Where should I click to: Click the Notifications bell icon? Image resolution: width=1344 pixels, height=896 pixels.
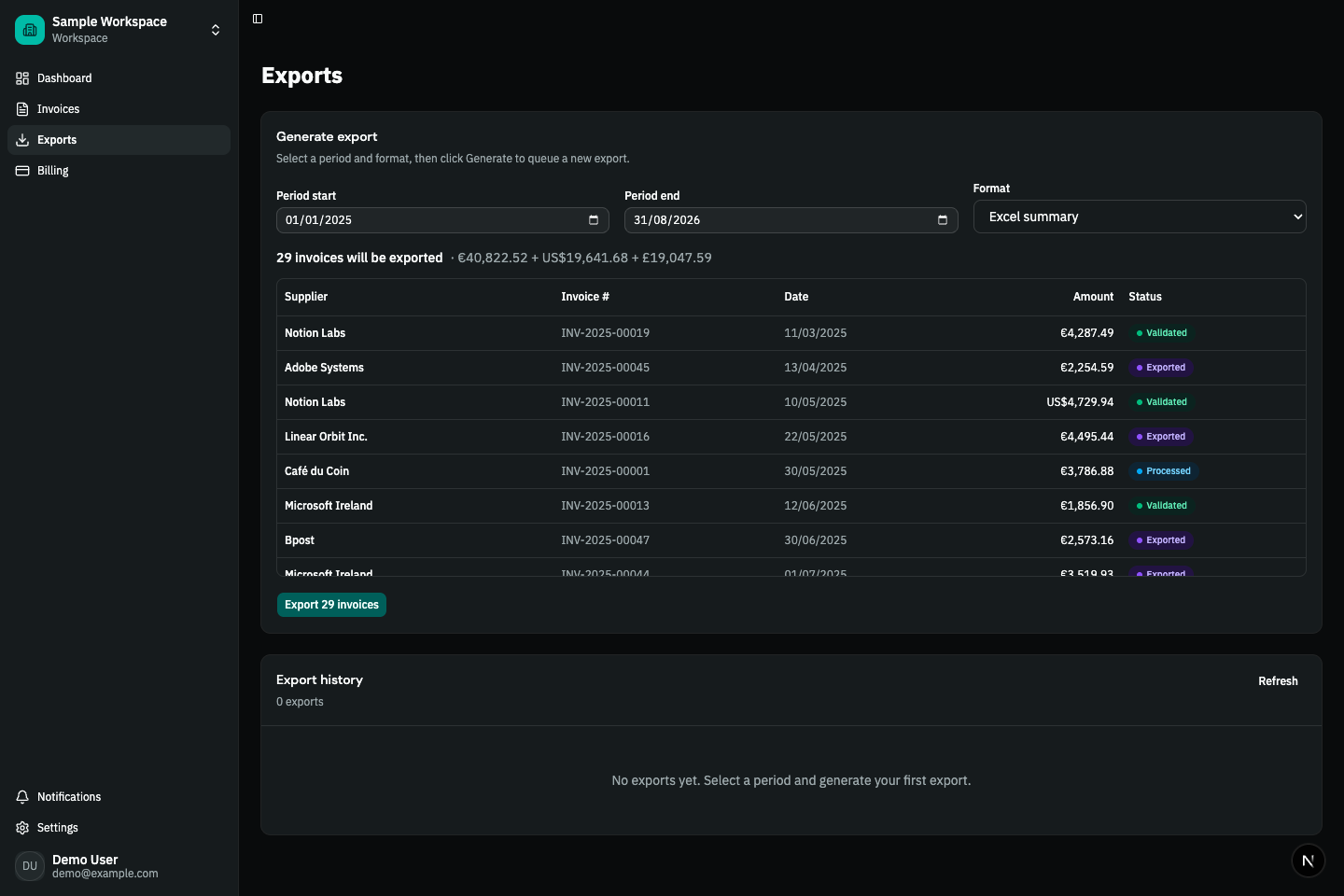pos(22,797)
